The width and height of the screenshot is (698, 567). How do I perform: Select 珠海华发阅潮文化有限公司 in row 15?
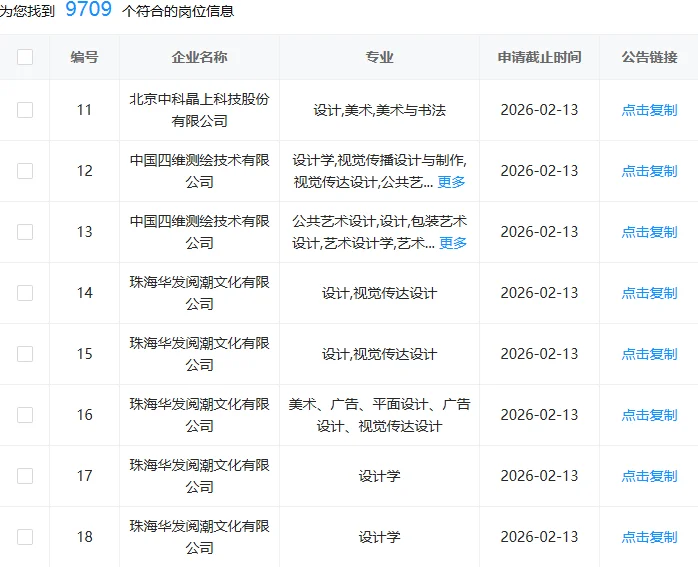[199, 354]
